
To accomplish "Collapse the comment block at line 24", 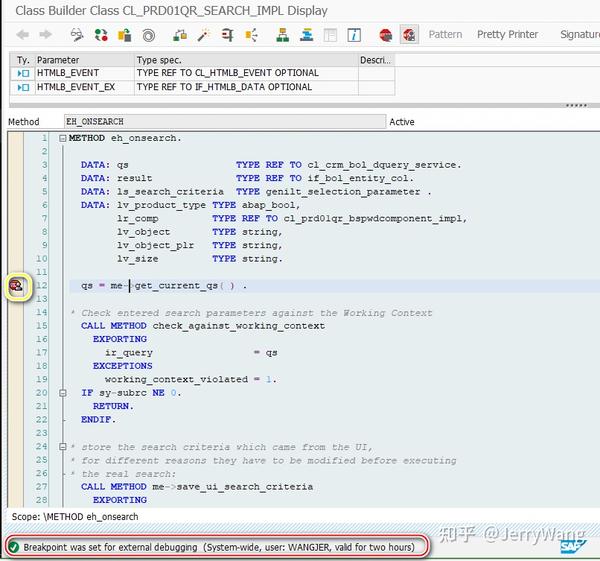I will click(x=63, y=447).
